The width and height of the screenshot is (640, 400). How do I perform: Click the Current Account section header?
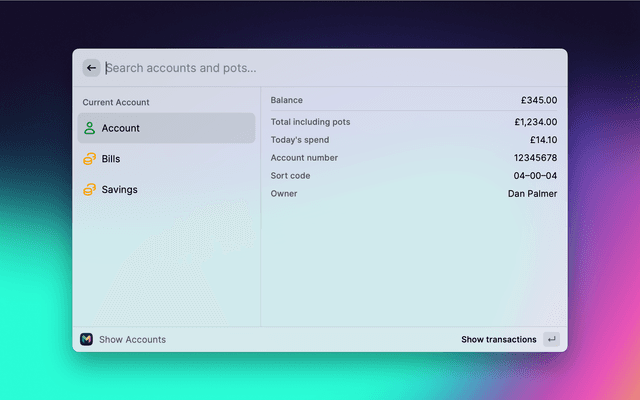point(116,102)
